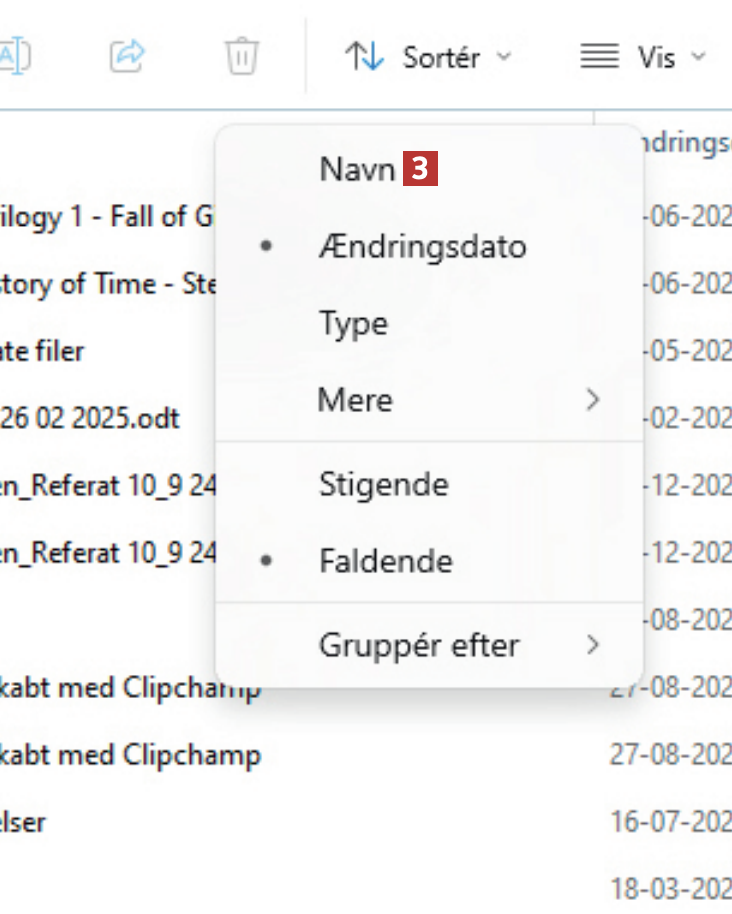Choose Stigende sort order

coord(383,485)
